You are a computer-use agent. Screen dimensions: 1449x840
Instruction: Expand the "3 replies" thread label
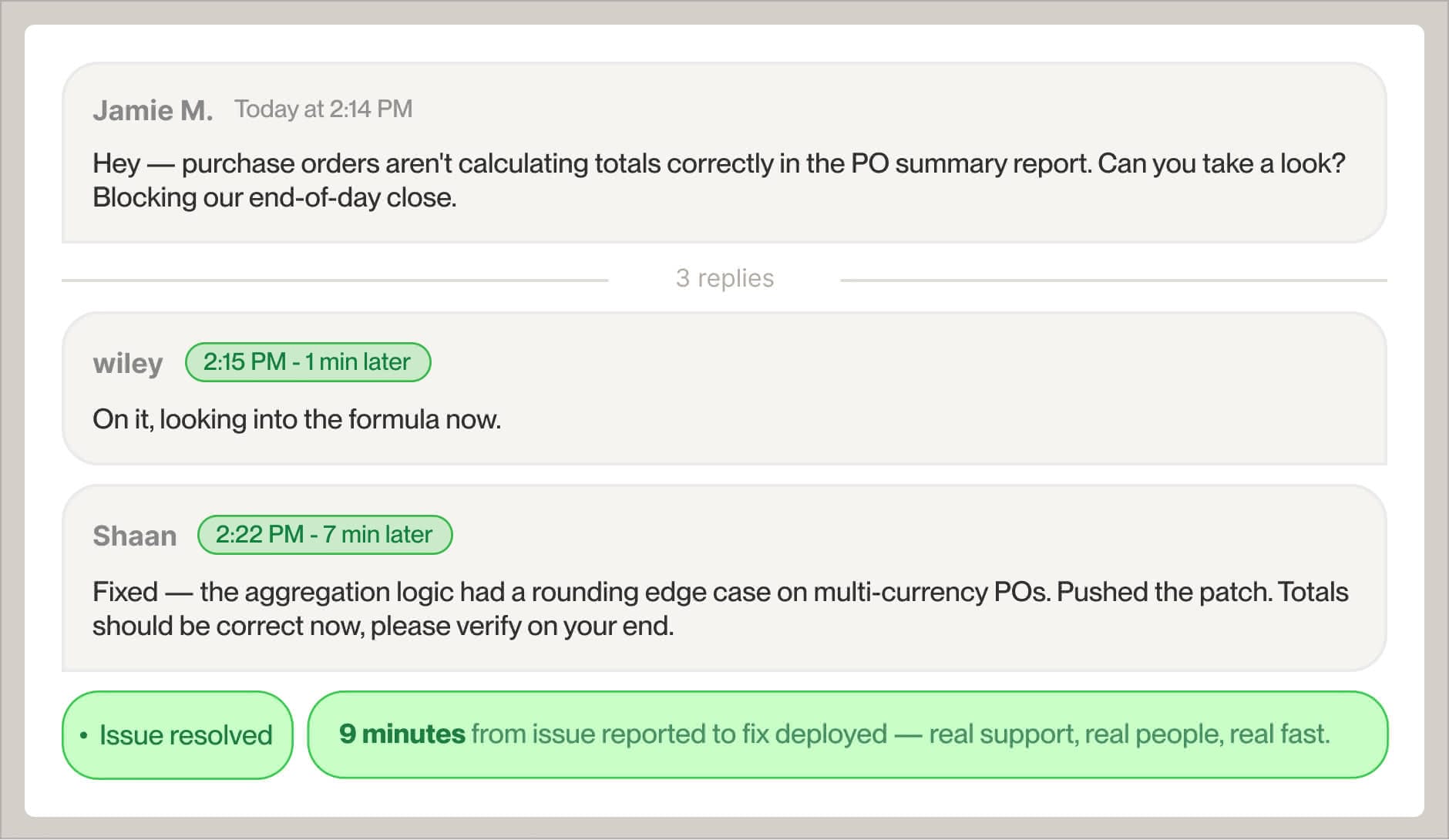tap(724, 278)
